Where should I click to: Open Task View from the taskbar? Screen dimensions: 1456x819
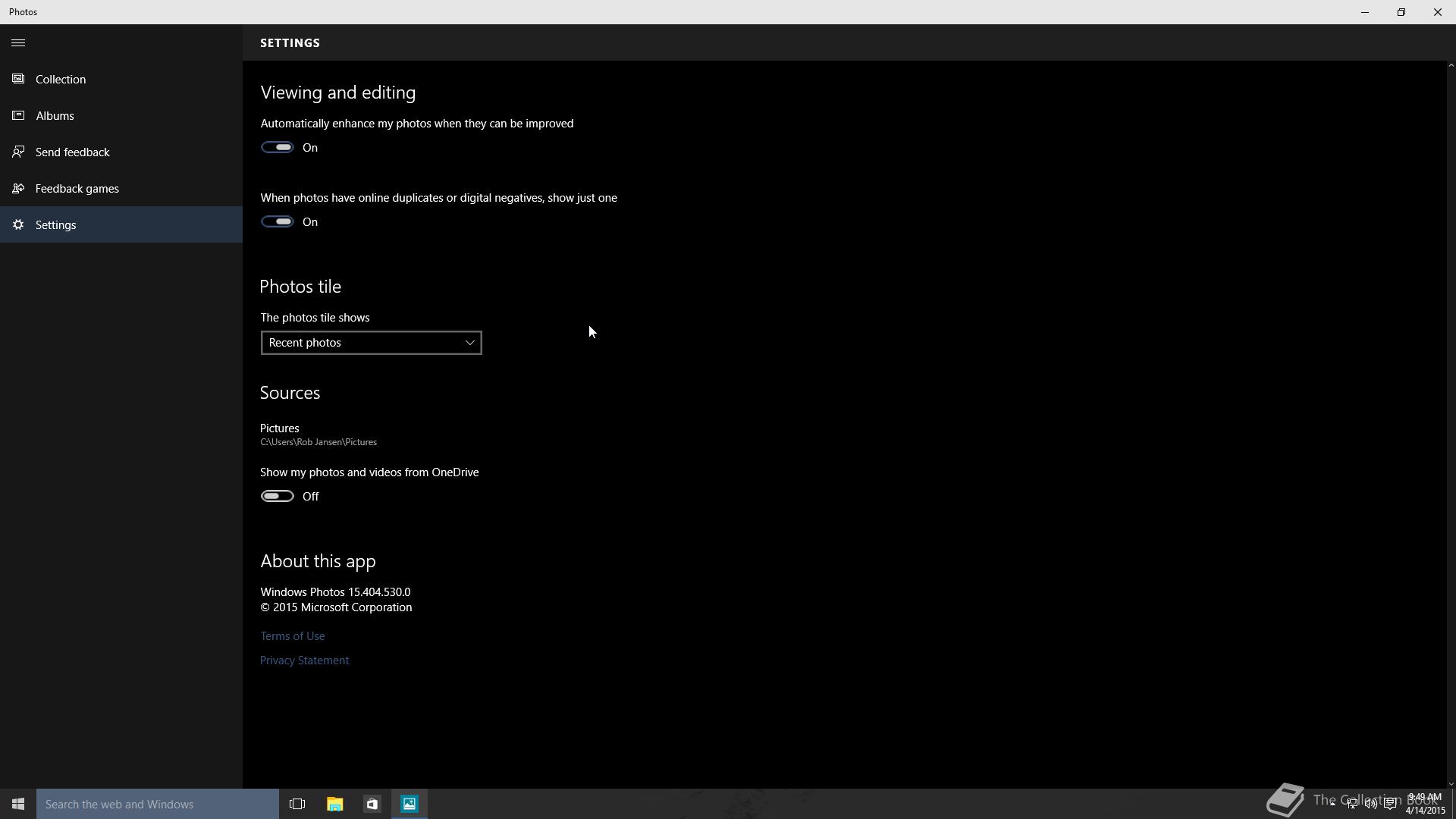point(297,804)
